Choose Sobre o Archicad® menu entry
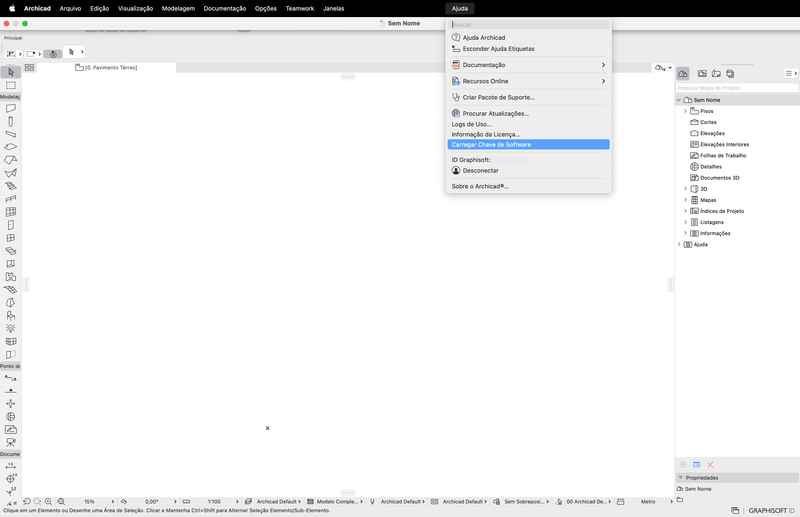800x517 pixels. coord(529,186)
